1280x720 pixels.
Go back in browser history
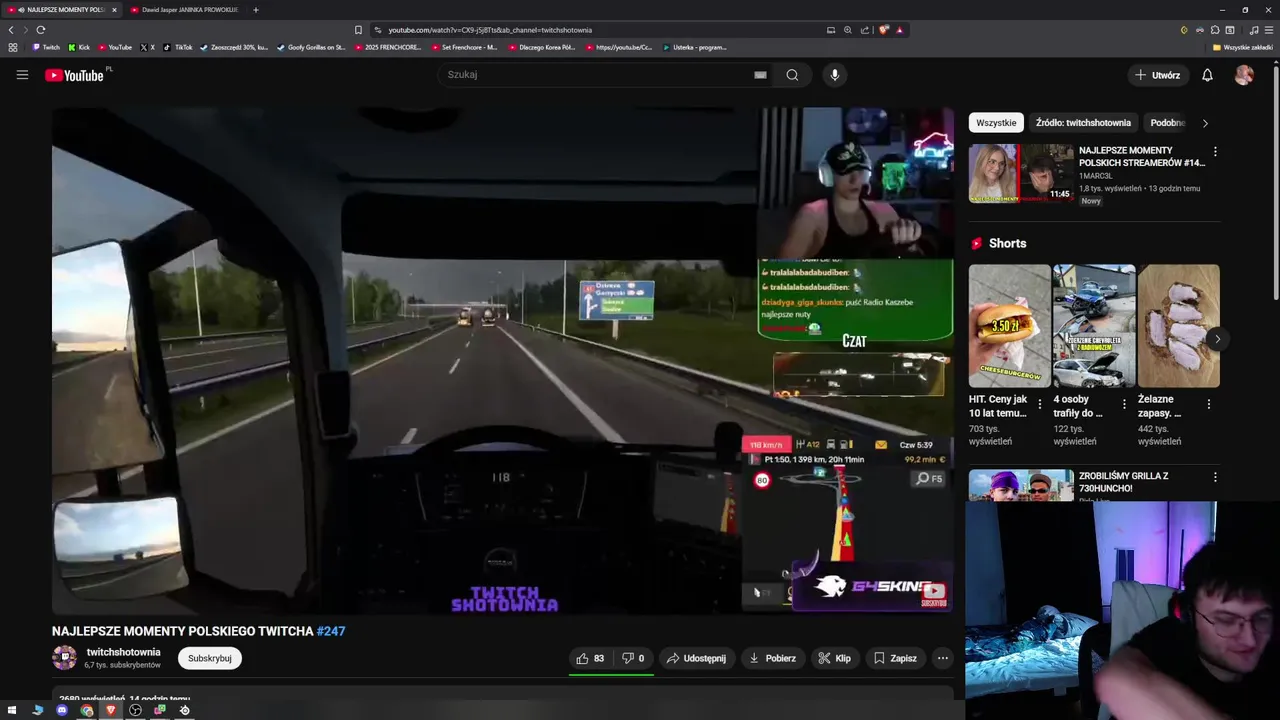[11, 30]
